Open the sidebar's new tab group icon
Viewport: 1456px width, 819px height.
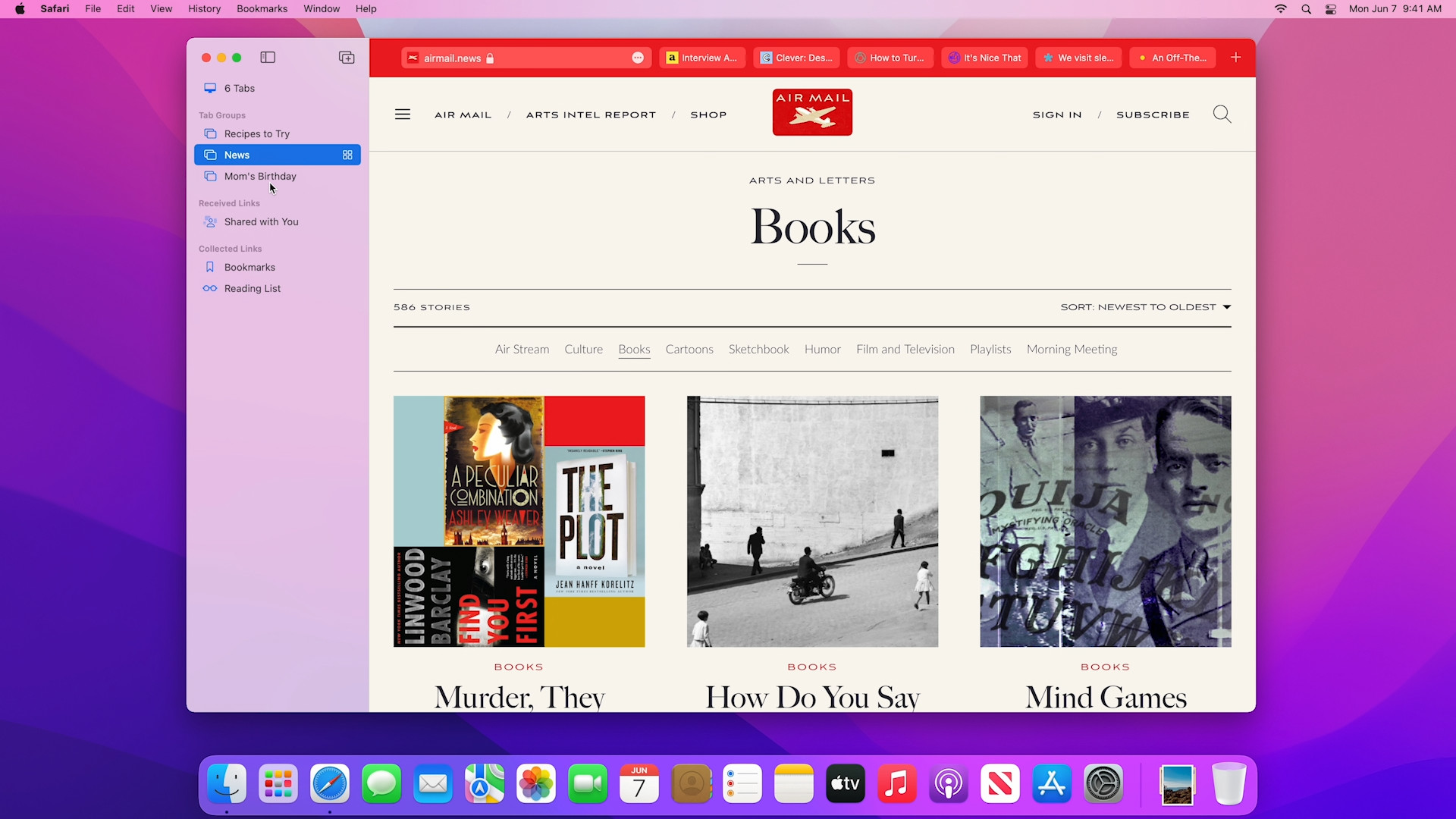click(347, 57)
